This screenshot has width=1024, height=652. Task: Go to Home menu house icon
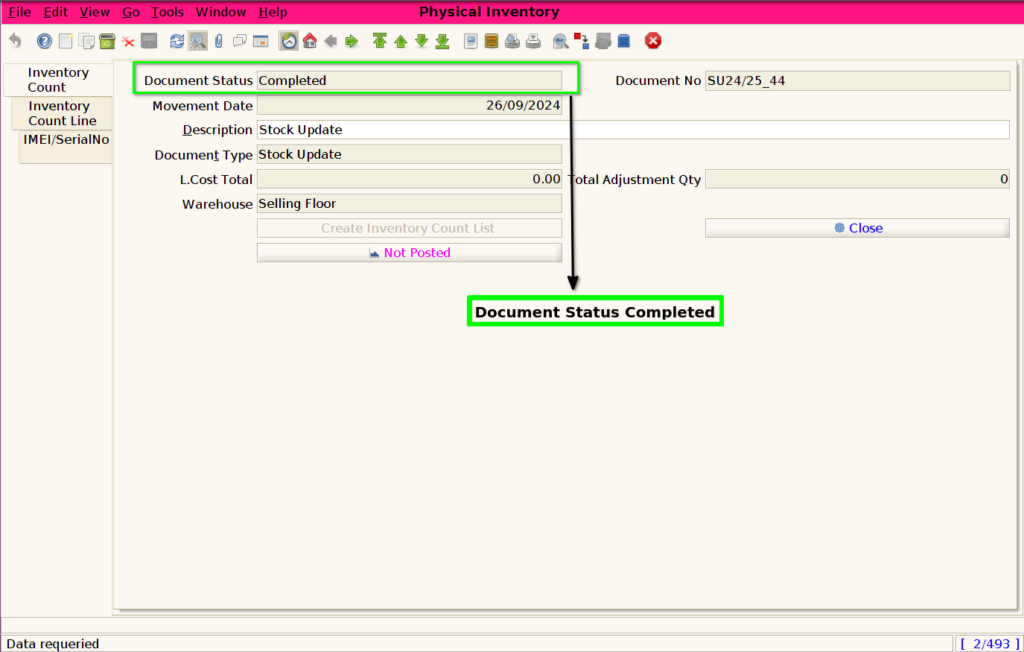(310, 41)
